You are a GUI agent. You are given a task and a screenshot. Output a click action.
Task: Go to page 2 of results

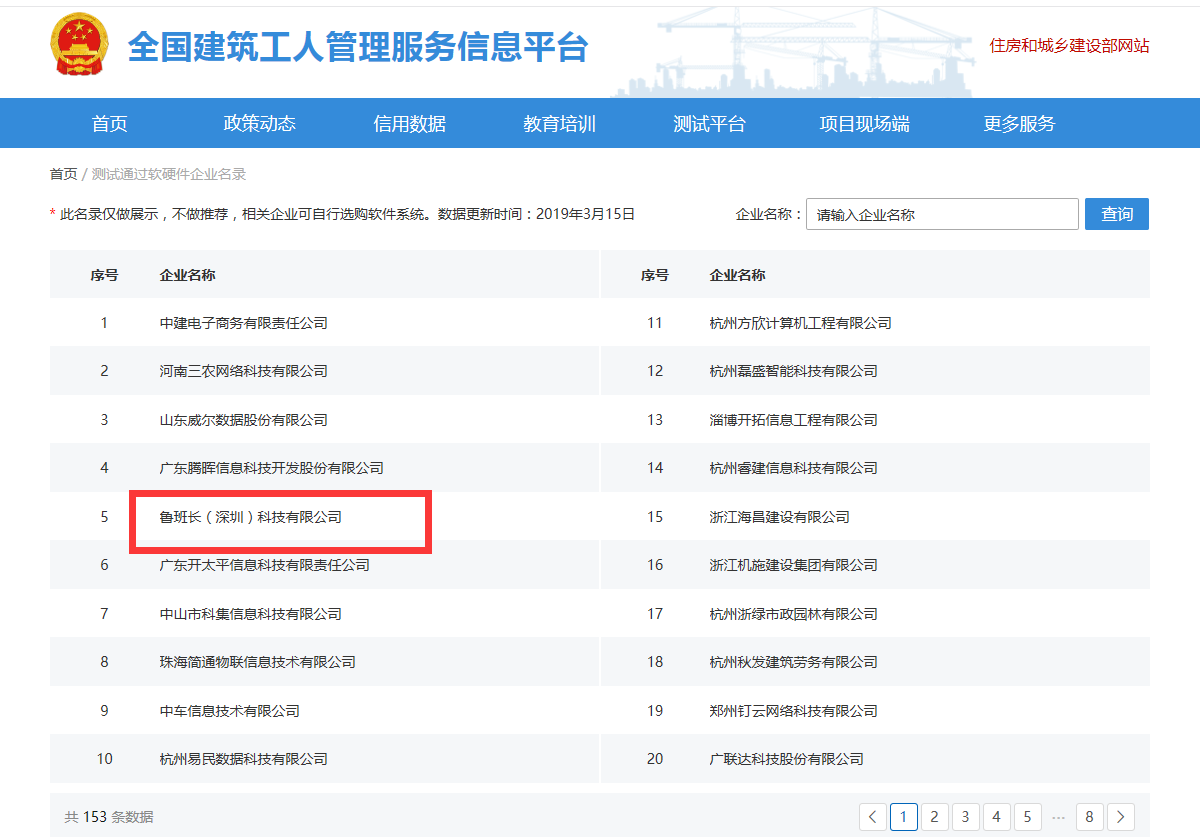pos(934,817)
